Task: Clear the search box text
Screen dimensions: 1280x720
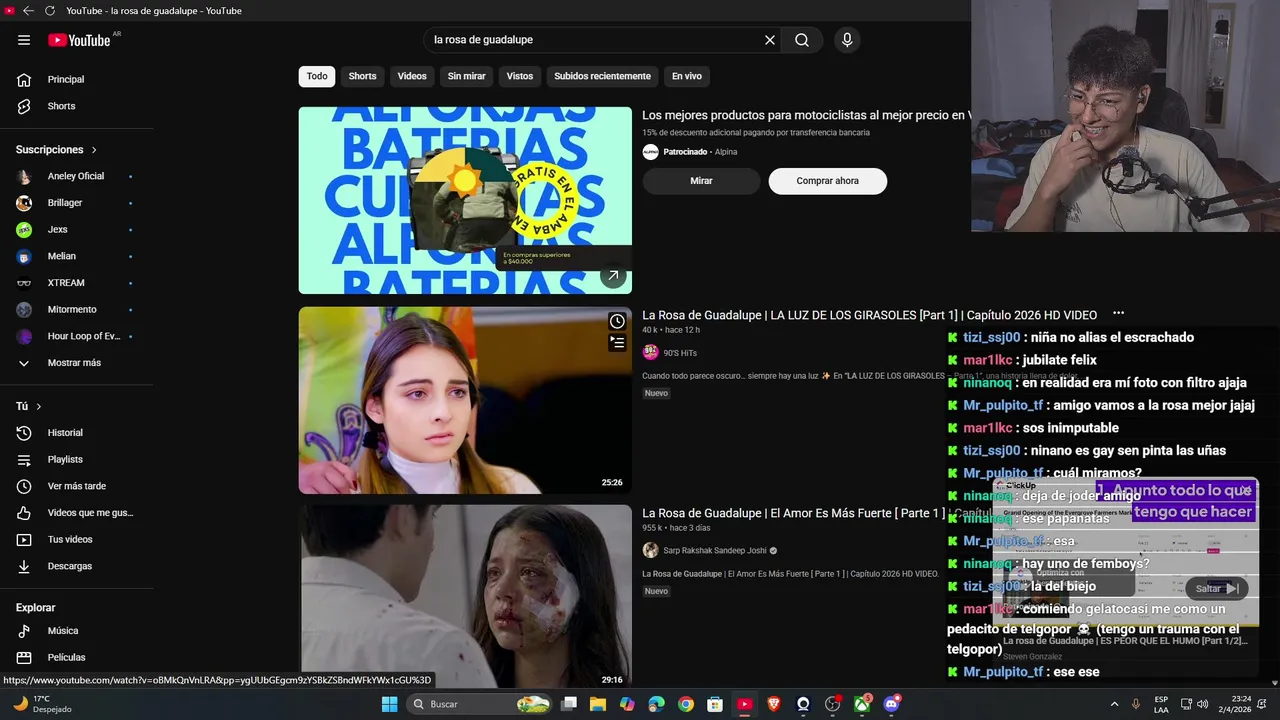Action: click(x=770, y=40)
